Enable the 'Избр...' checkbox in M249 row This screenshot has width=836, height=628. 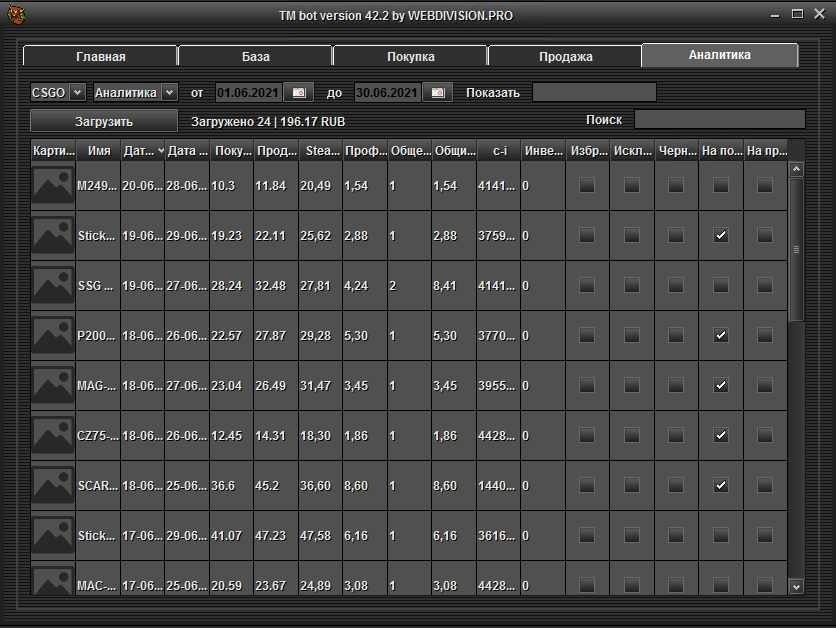pyautogui.click(x=586, y=185)
